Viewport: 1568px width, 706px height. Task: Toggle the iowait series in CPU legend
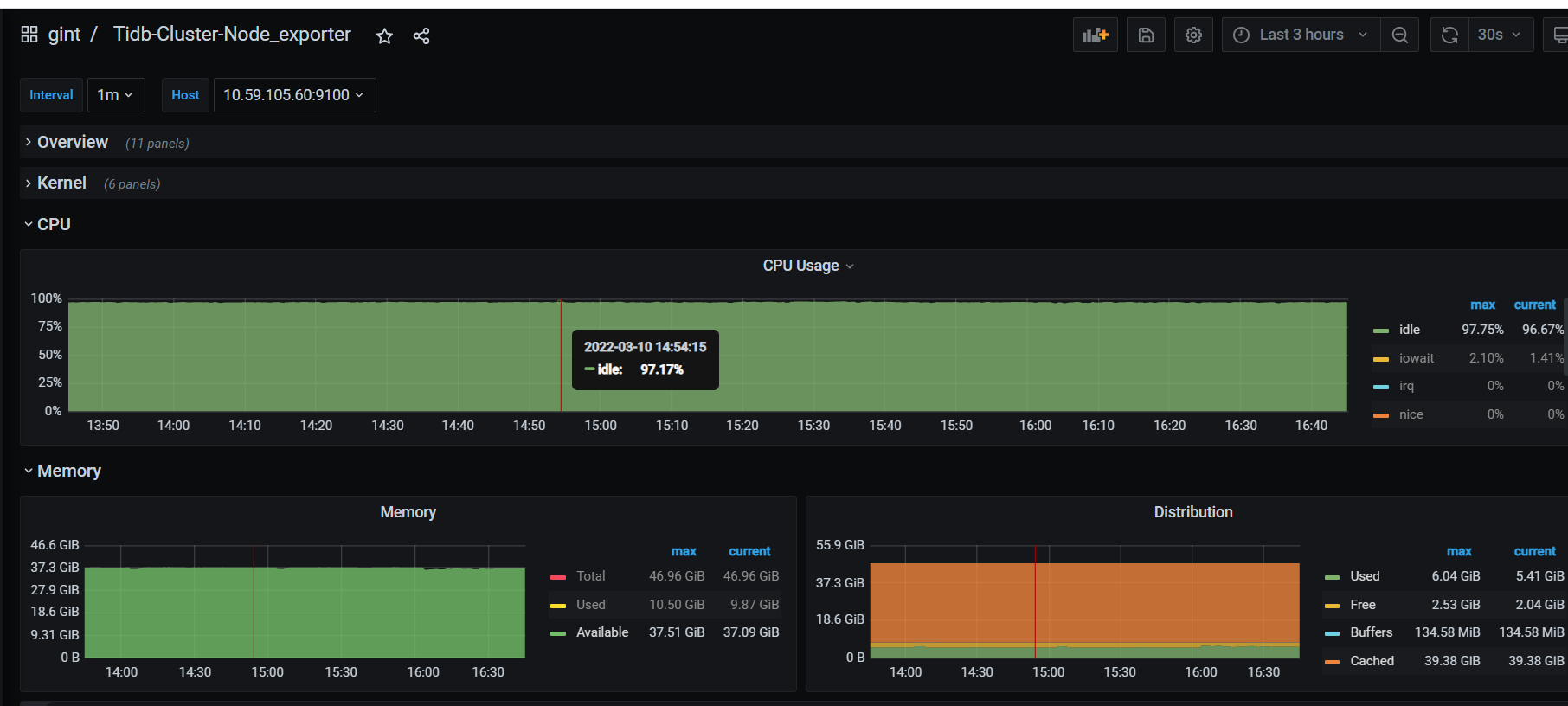1416,358
